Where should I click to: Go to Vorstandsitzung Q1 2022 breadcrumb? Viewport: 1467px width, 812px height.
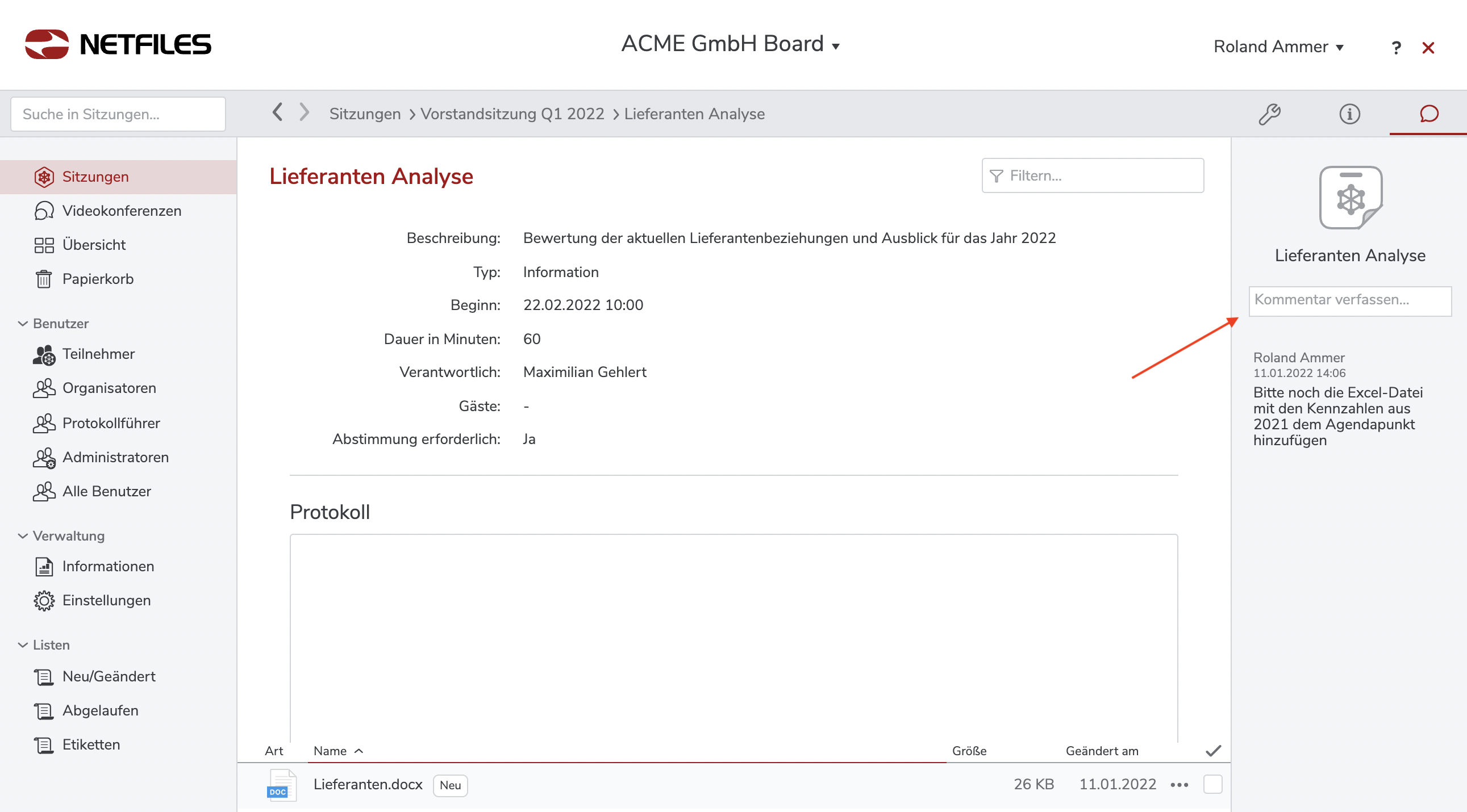pos(512,114)
